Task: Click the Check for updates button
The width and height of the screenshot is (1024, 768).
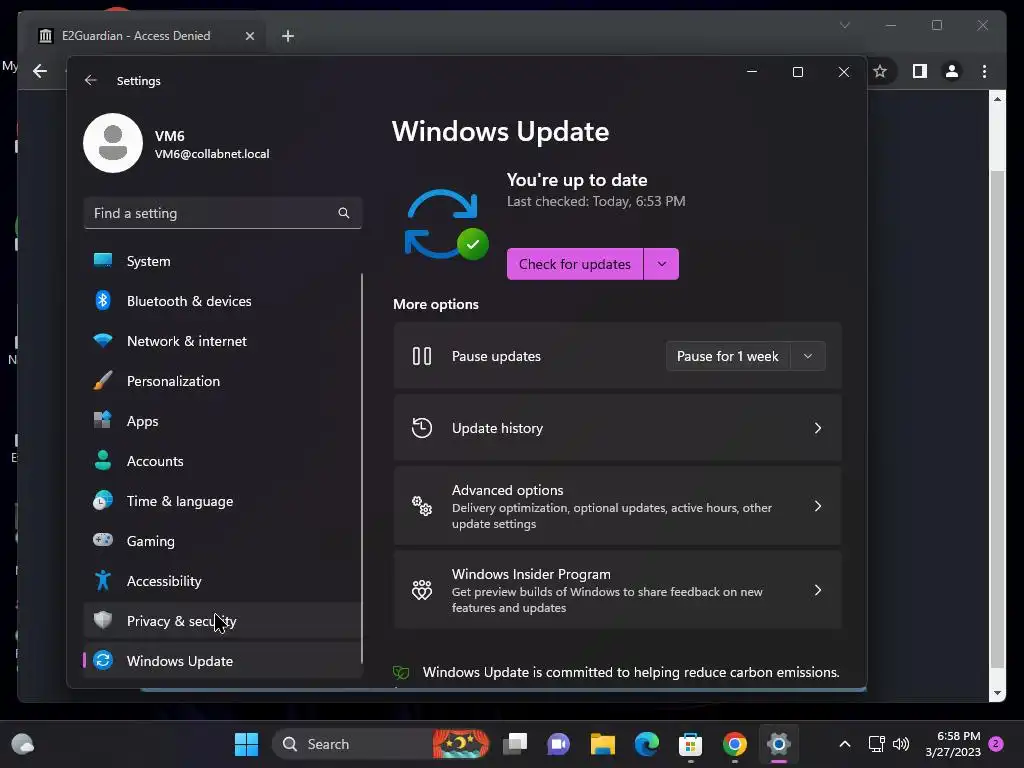Action: [x=575, y=264]
